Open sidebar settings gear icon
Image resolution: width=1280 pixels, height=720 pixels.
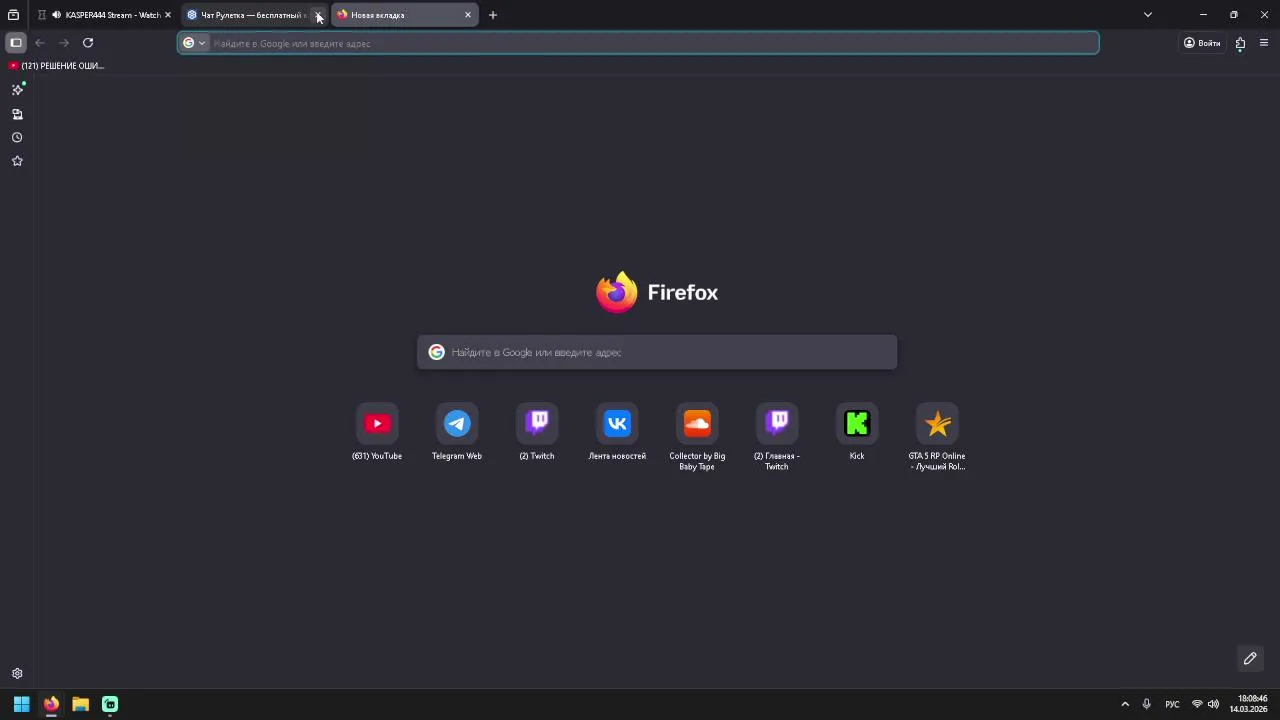17,674
